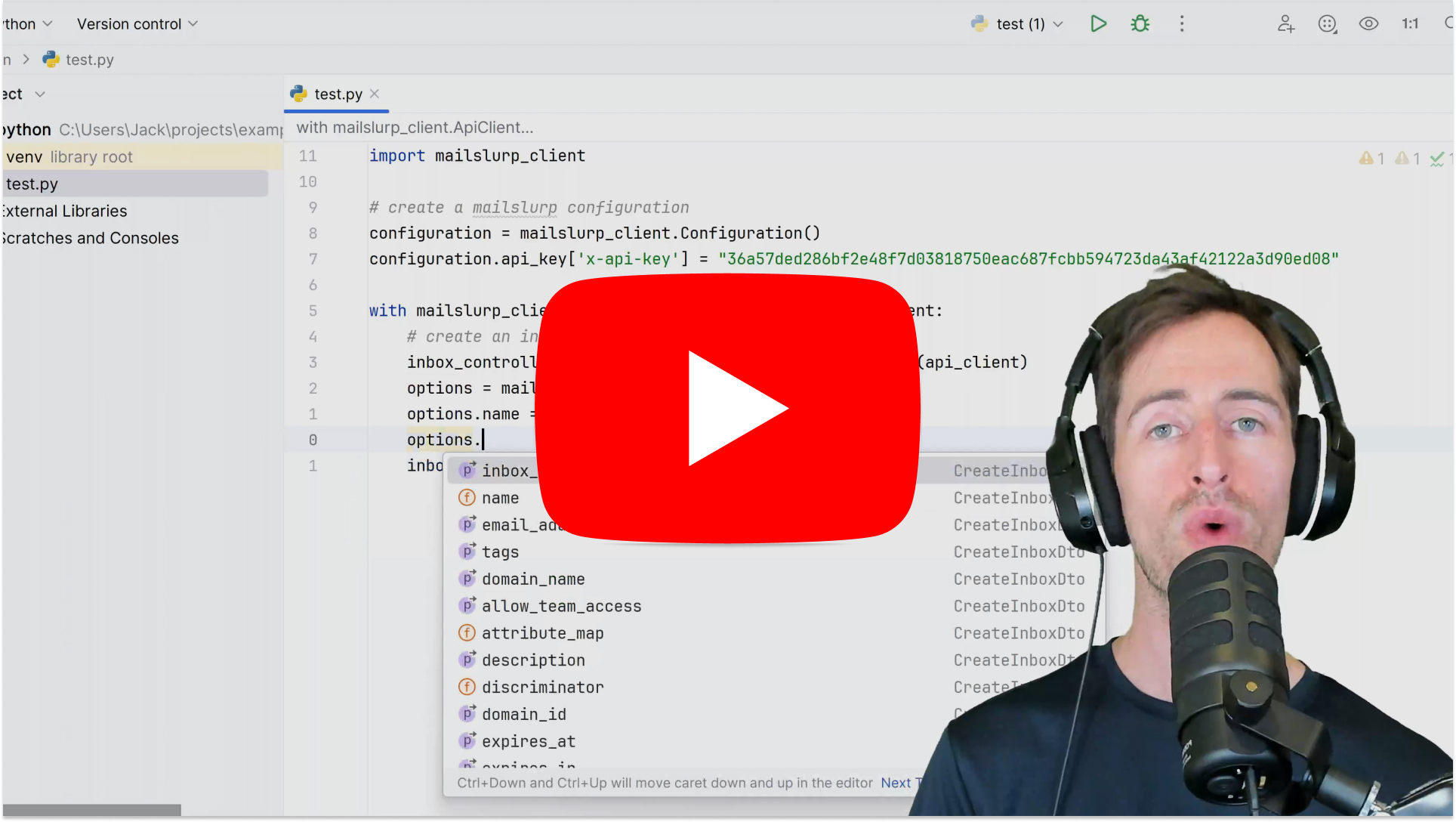Click the Python file icon in breadcrumb
The image size is (1456, 822).
pos(51,60)
